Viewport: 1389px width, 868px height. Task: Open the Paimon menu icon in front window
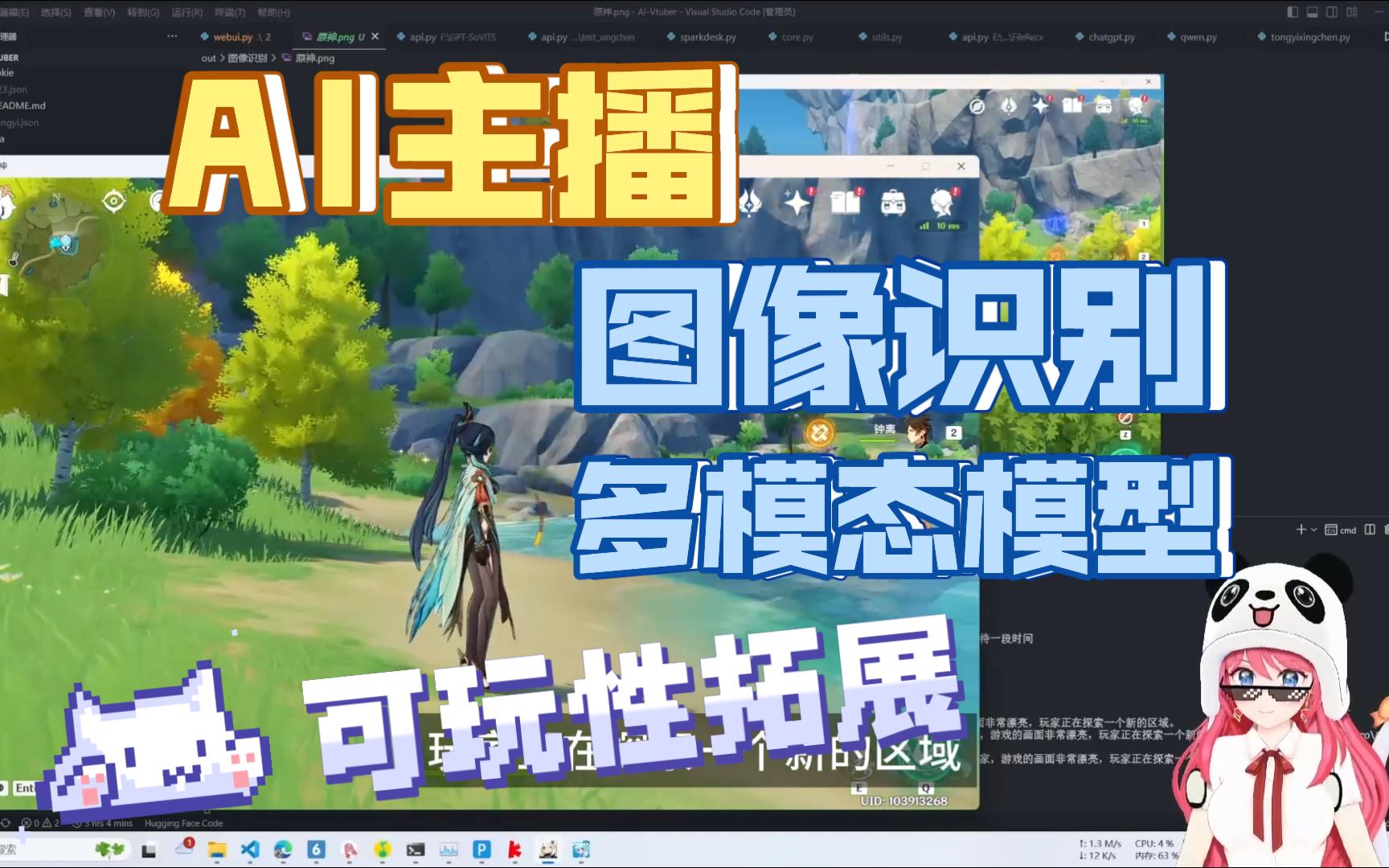[x=943, y=201]
